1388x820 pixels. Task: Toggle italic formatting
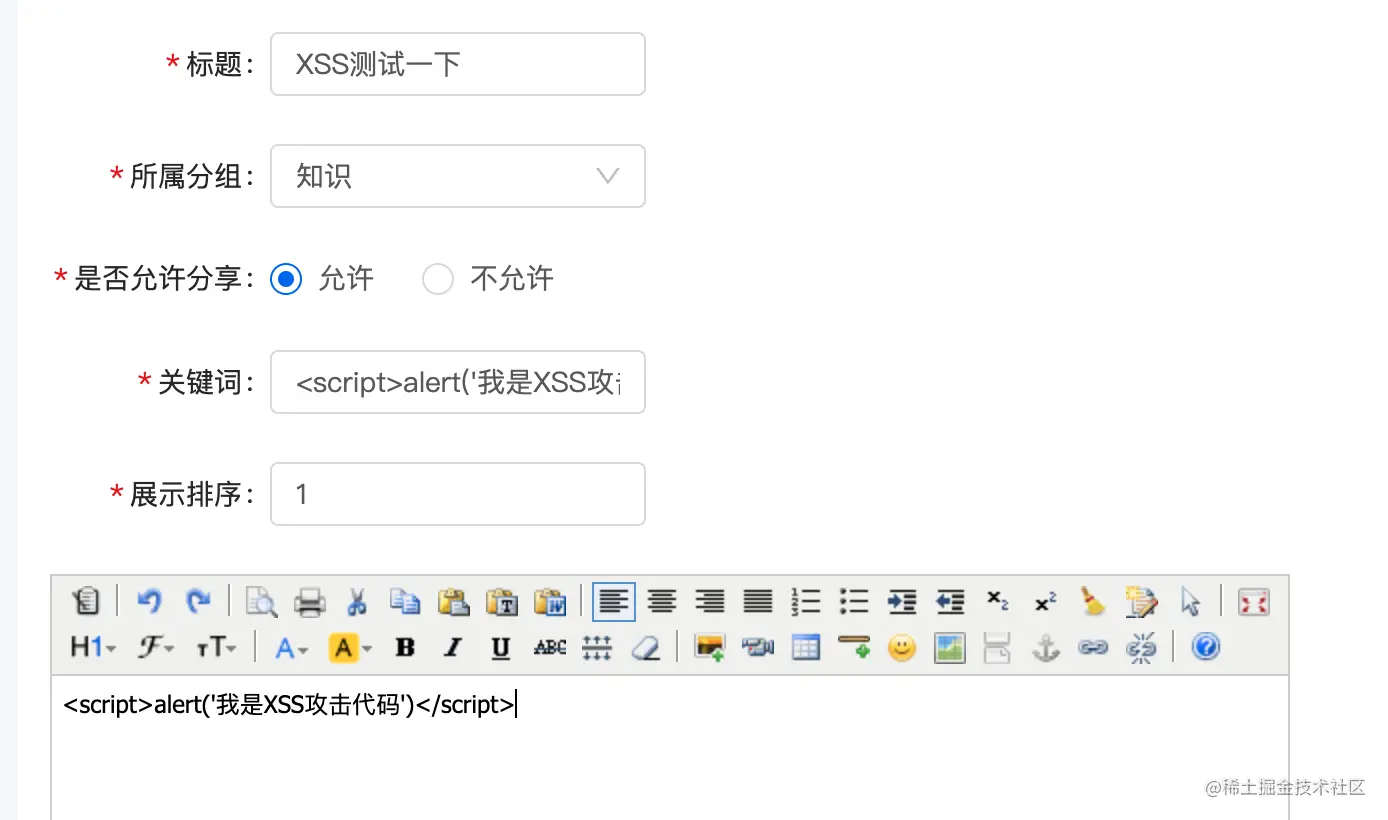pos(453,648)
